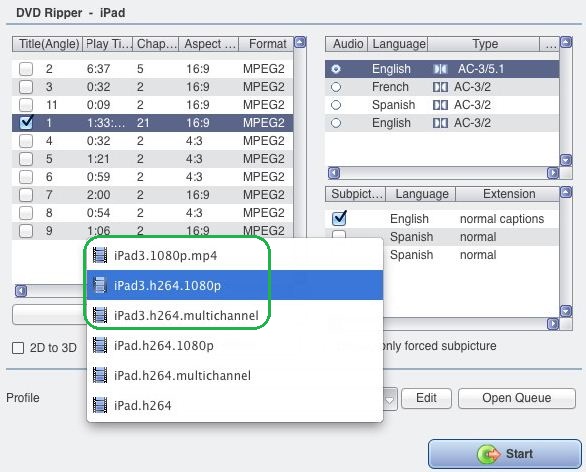
Task: Choose iPad.h264 profile
Action: 235,405
